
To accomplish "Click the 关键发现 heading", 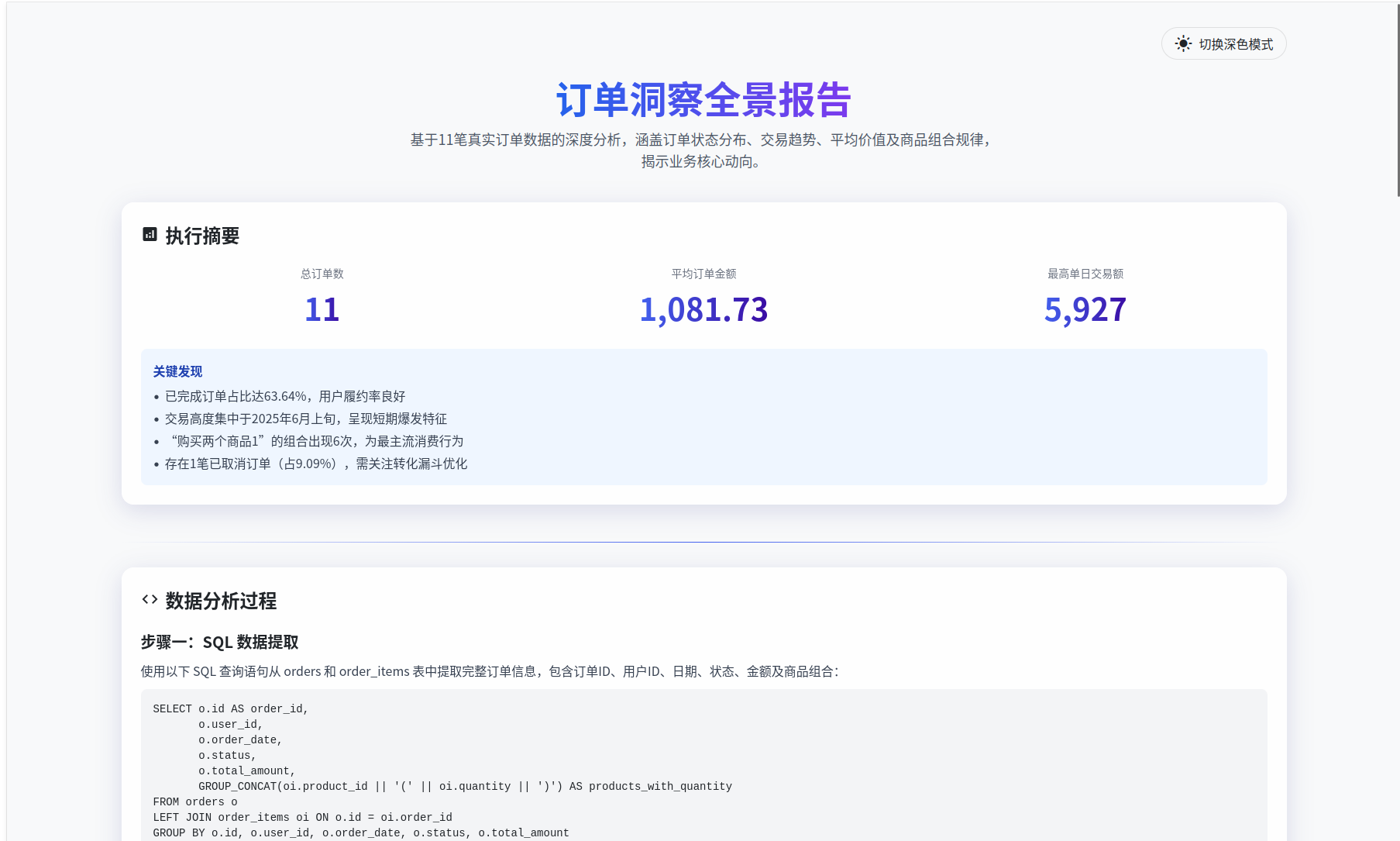I will tap(177, 371).
